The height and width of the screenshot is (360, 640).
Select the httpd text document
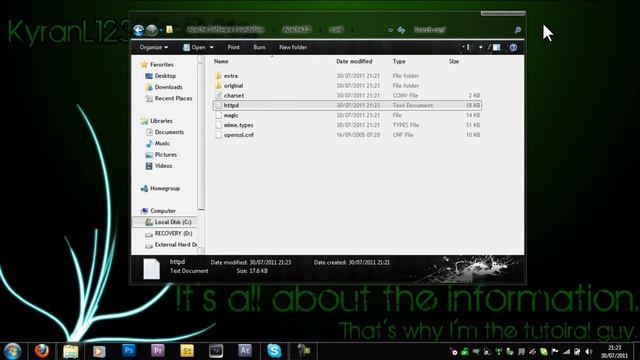(x=347, y=105)
